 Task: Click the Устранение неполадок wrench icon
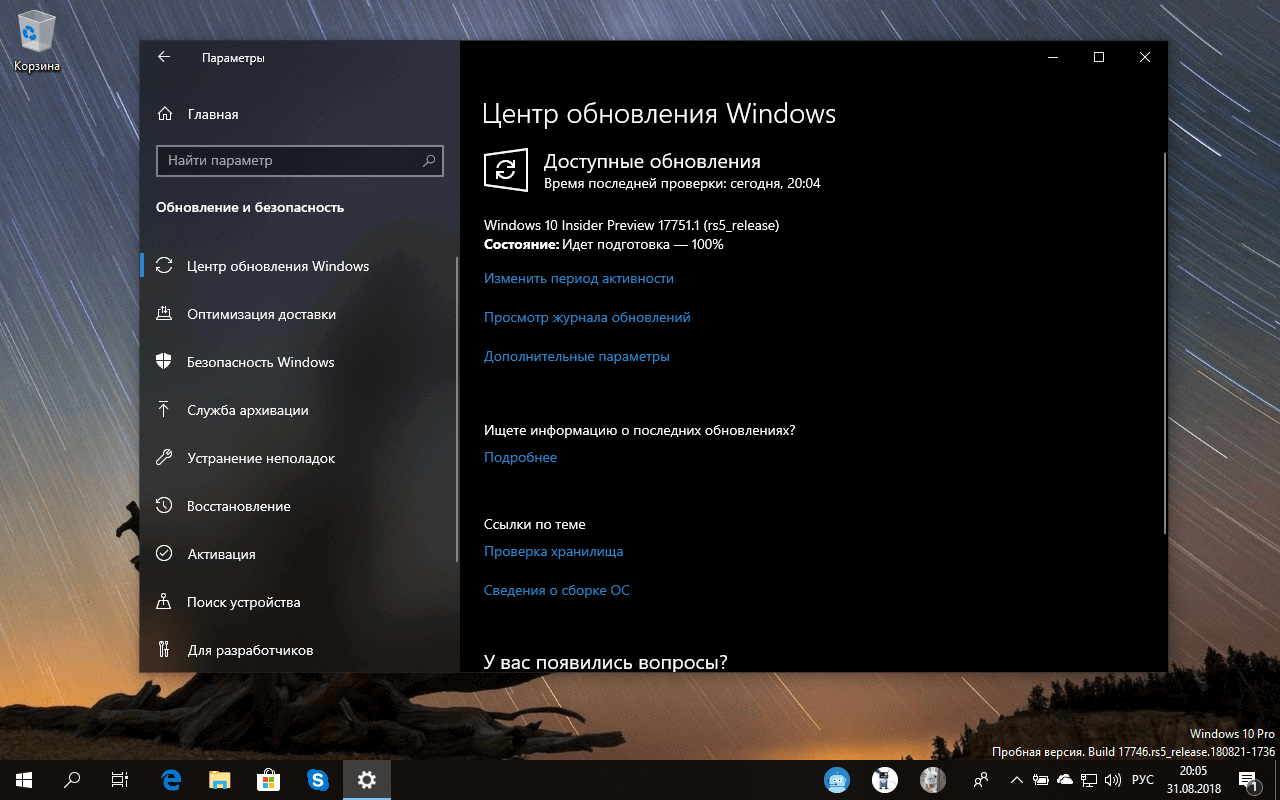[164, 457]
